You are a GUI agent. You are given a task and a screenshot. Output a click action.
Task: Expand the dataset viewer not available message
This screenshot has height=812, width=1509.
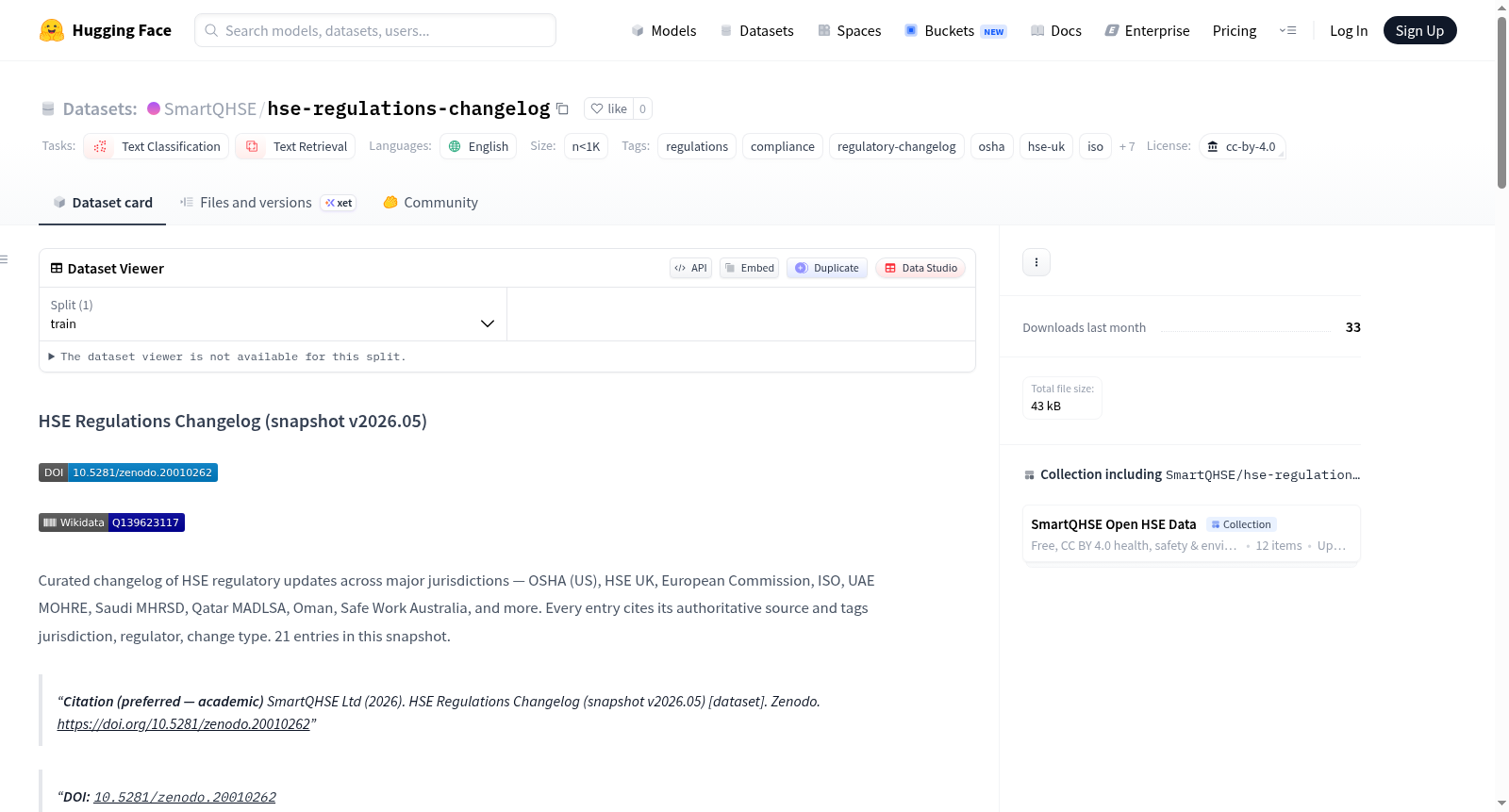click(x=227, y=356)
